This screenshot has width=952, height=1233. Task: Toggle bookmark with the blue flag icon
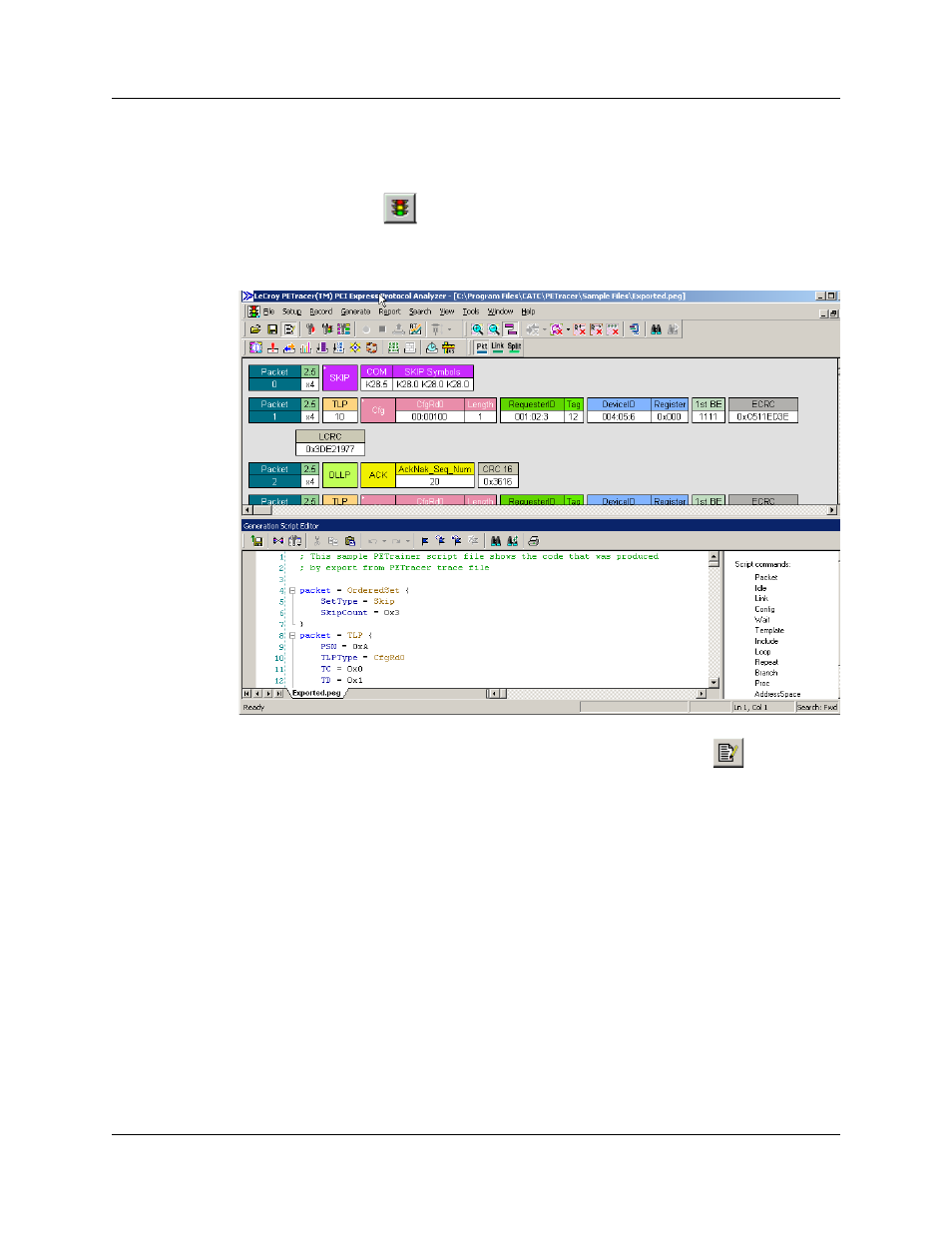(x=425, y=541)
